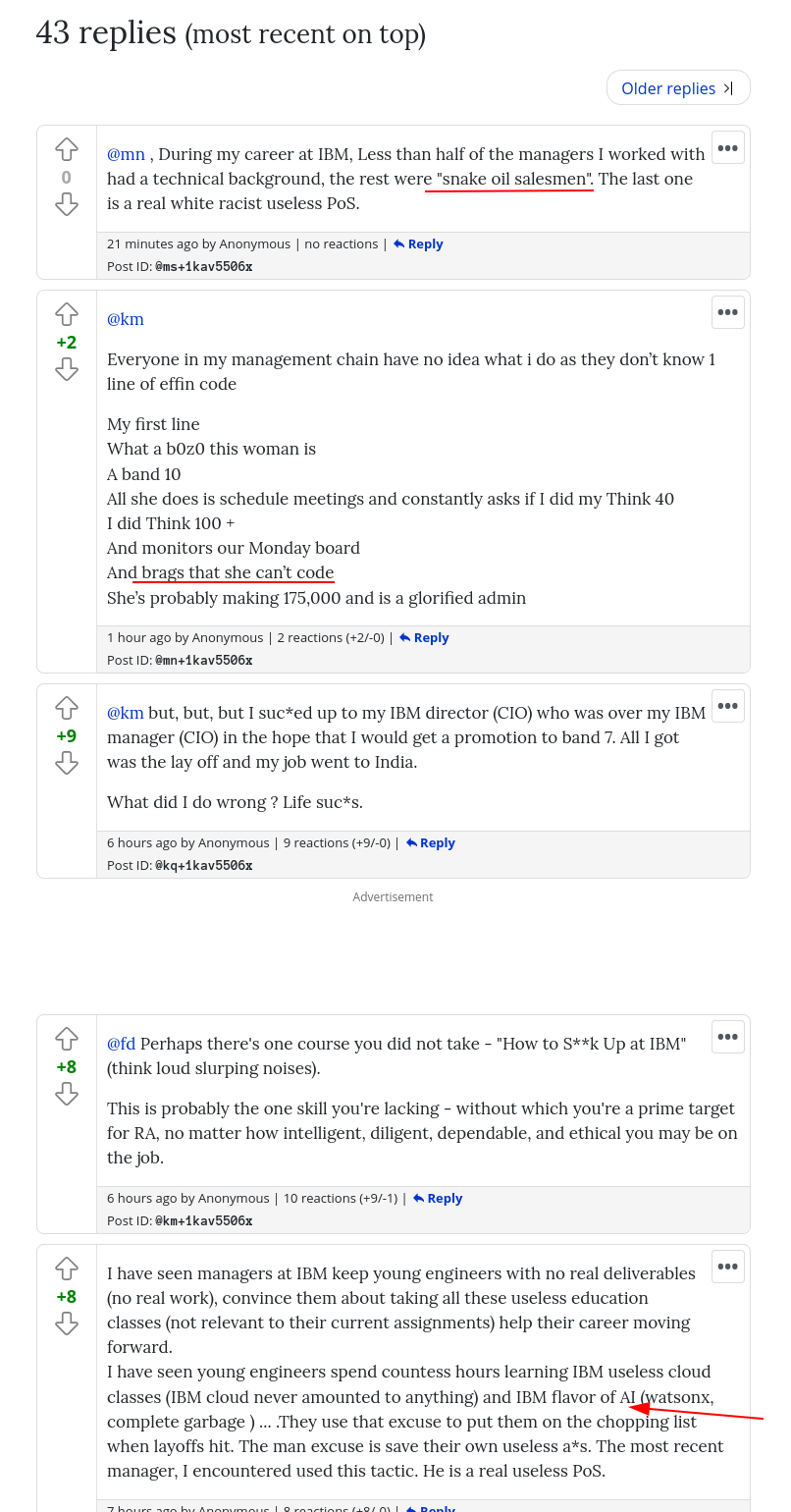Downvote the snake oil salesmen reply

67,204
